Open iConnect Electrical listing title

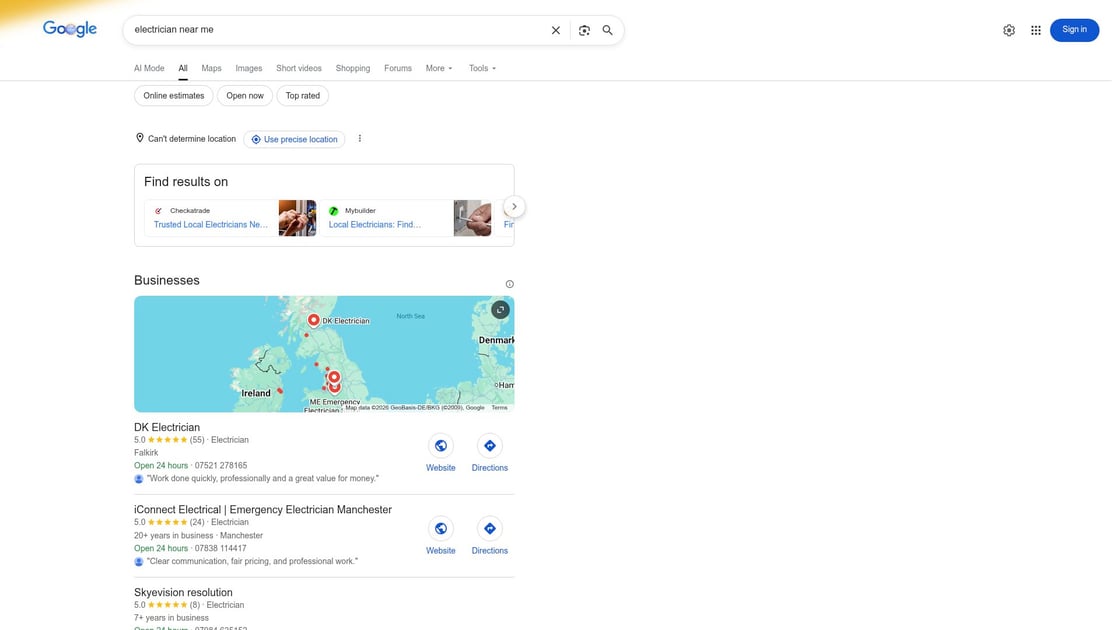click(263, 509)
